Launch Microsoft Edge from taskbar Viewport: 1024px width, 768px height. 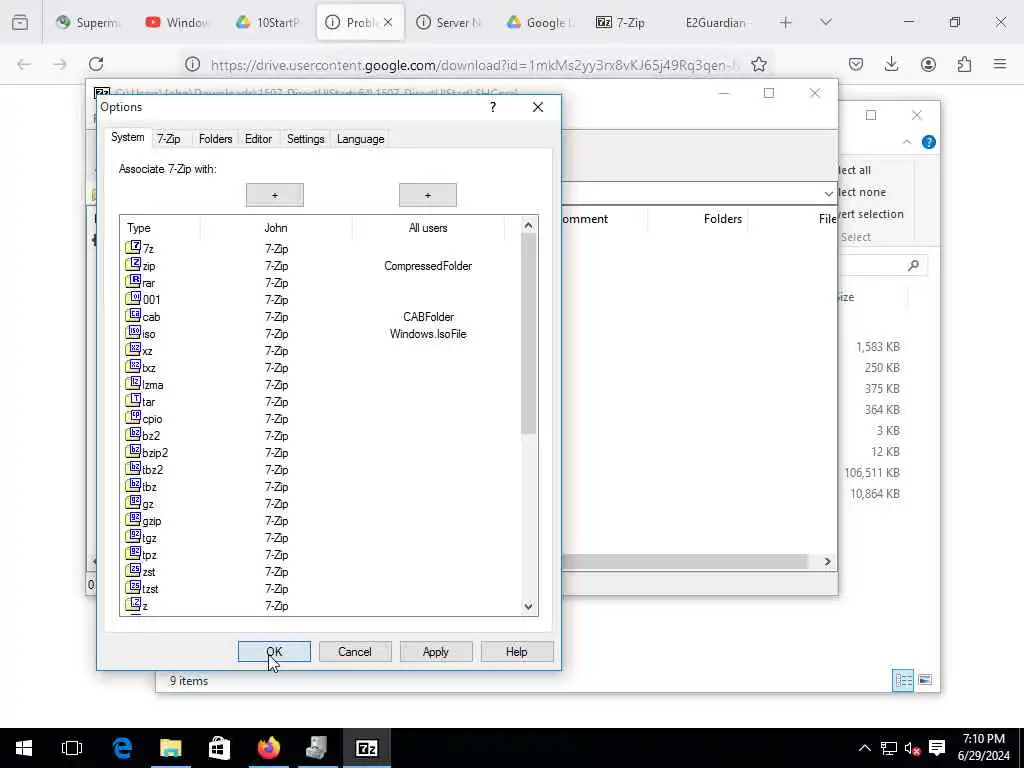tap(122, 748)
